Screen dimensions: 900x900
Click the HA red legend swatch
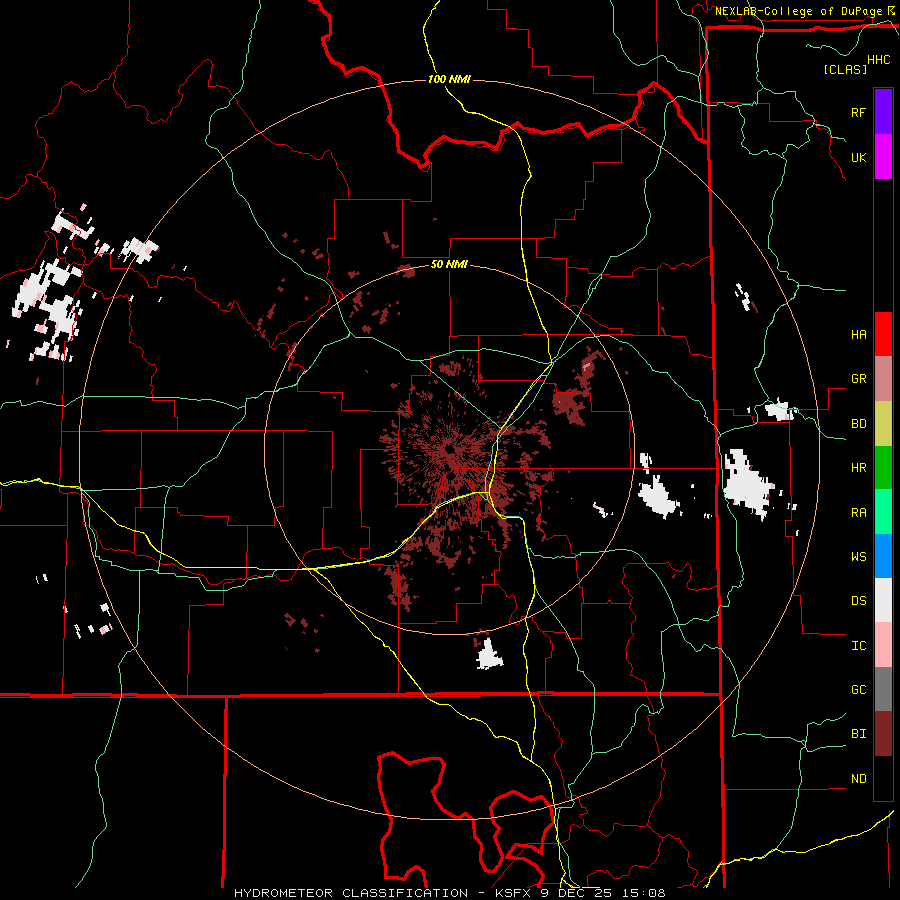tap(883, 334)
